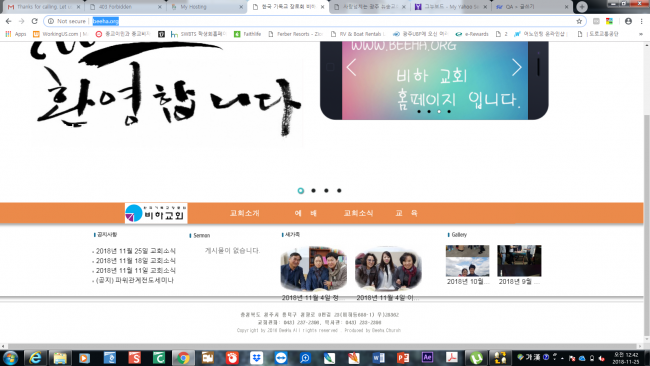Open Word from the taskbar

click(x=378, y=357)
